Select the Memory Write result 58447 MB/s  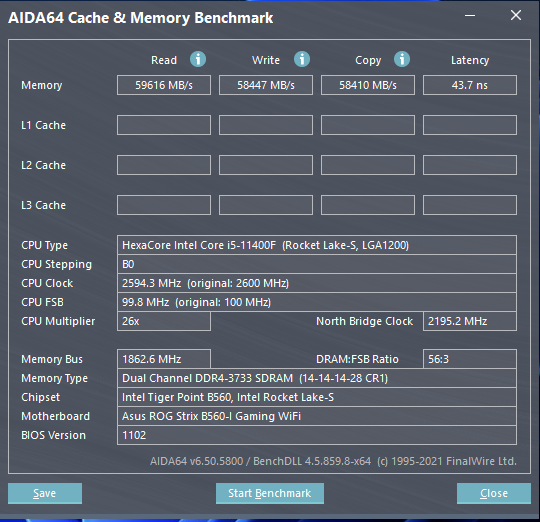point(266,85)
